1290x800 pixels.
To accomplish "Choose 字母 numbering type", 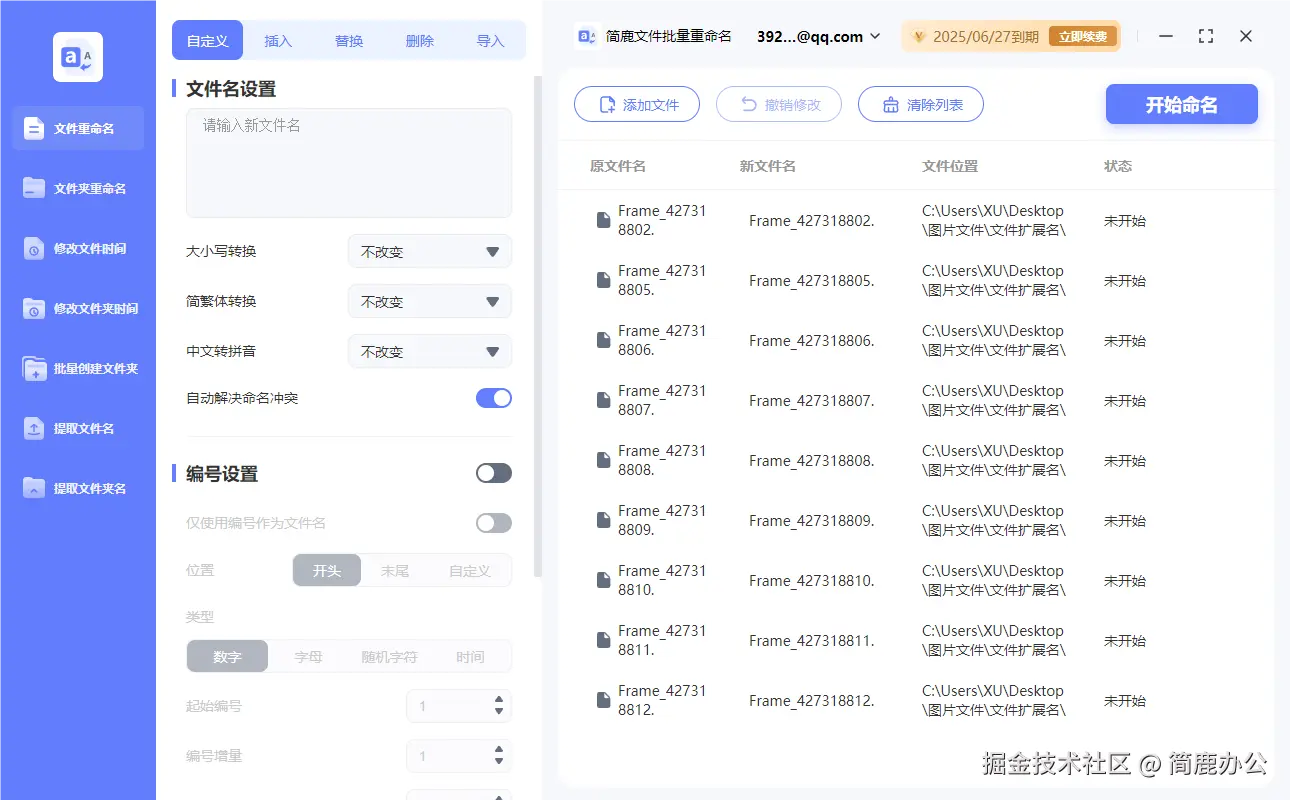I will click(x=308, y=657).
